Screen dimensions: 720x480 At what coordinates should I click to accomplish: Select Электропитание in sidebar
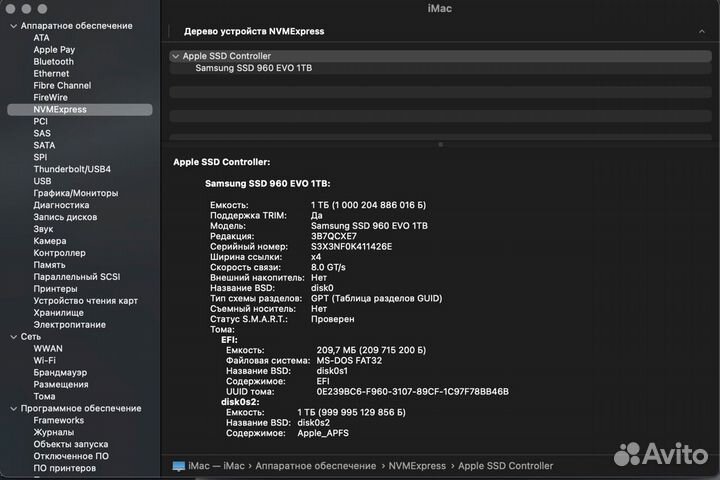(69, 324)
